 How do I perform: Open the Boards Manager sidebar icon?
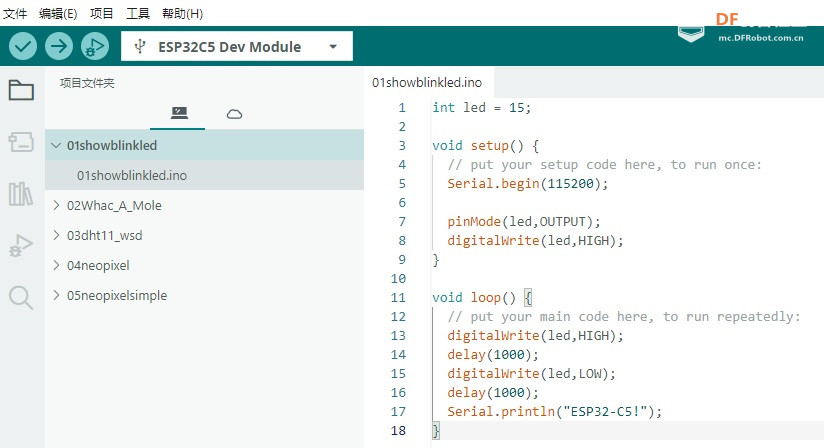[x=21, y=143]
